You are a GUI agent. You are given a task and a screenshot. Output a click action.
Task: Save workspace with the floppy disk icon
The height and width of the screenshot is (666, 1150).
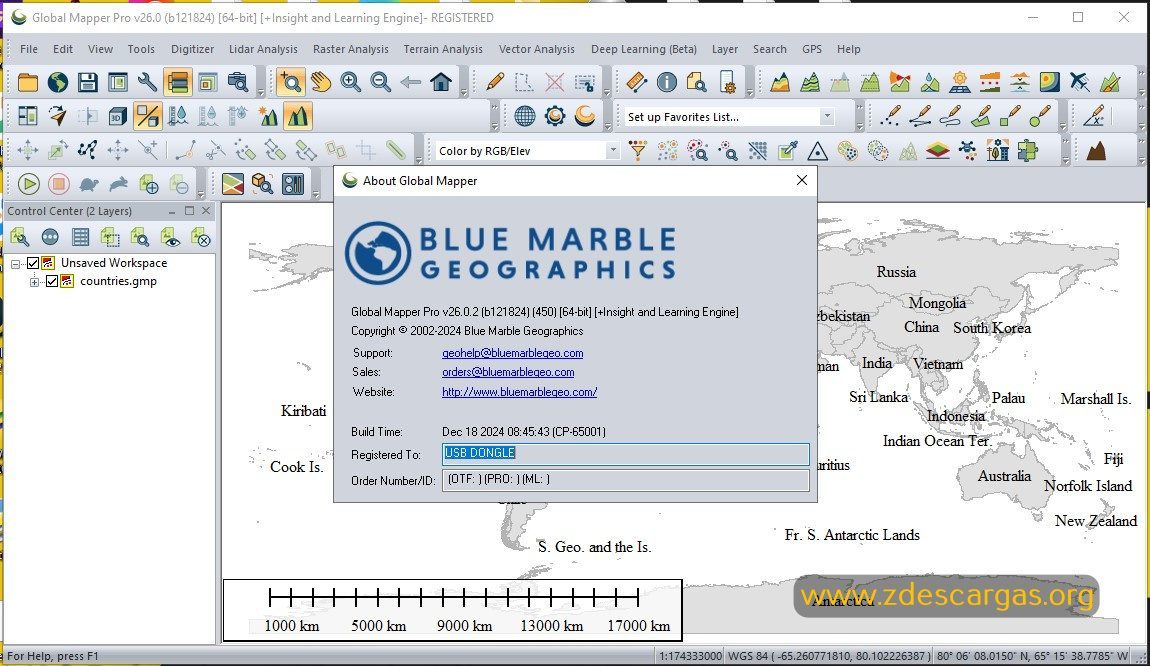[x=88, y=82]
